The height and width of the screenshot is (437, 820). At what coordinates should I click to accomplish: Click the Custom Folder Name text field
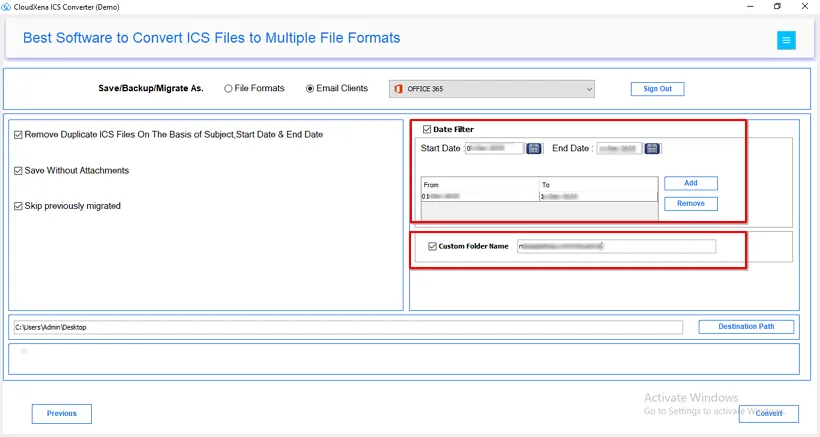(617, 246)
